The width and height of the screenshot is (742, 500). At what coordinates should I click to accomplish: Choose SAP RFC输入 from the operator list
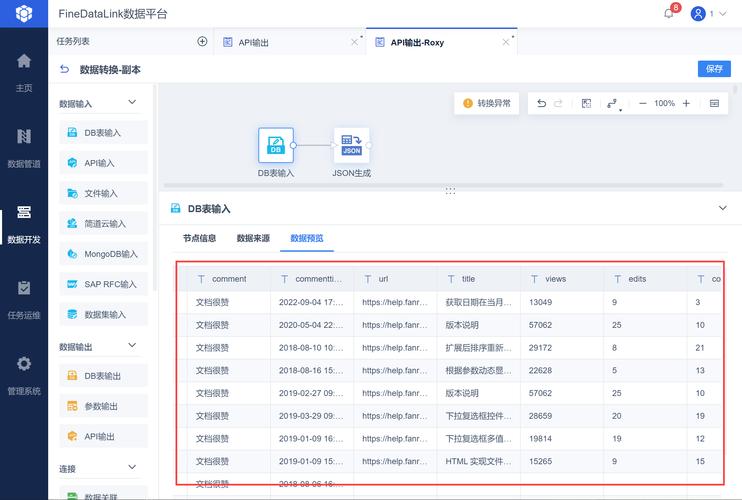[x=103, y=284]
